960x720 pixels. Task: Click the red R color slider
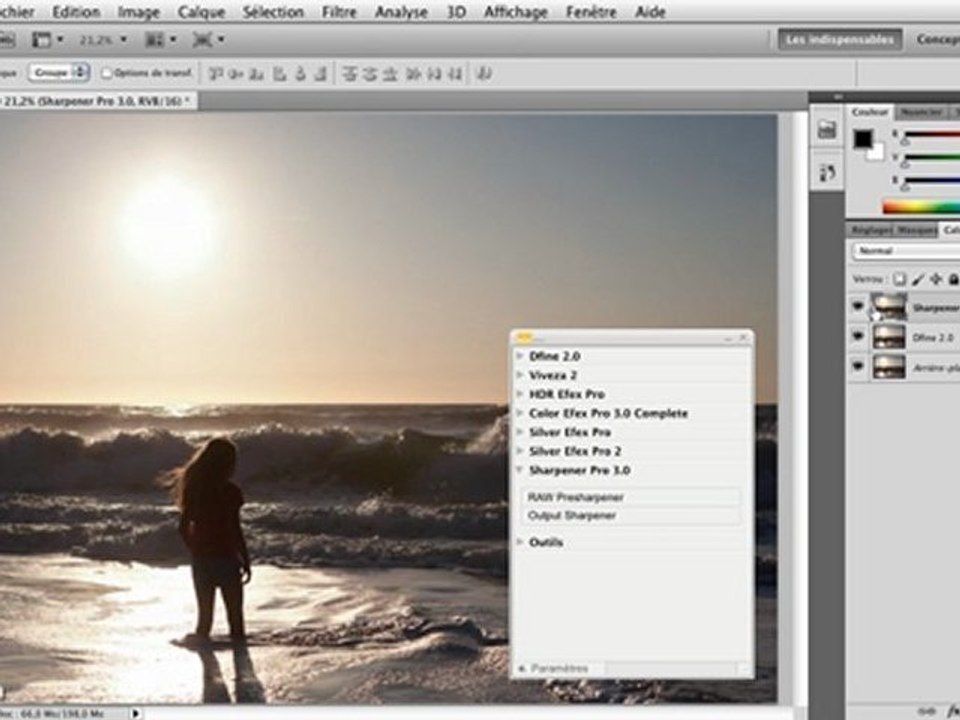coord(932,135)
